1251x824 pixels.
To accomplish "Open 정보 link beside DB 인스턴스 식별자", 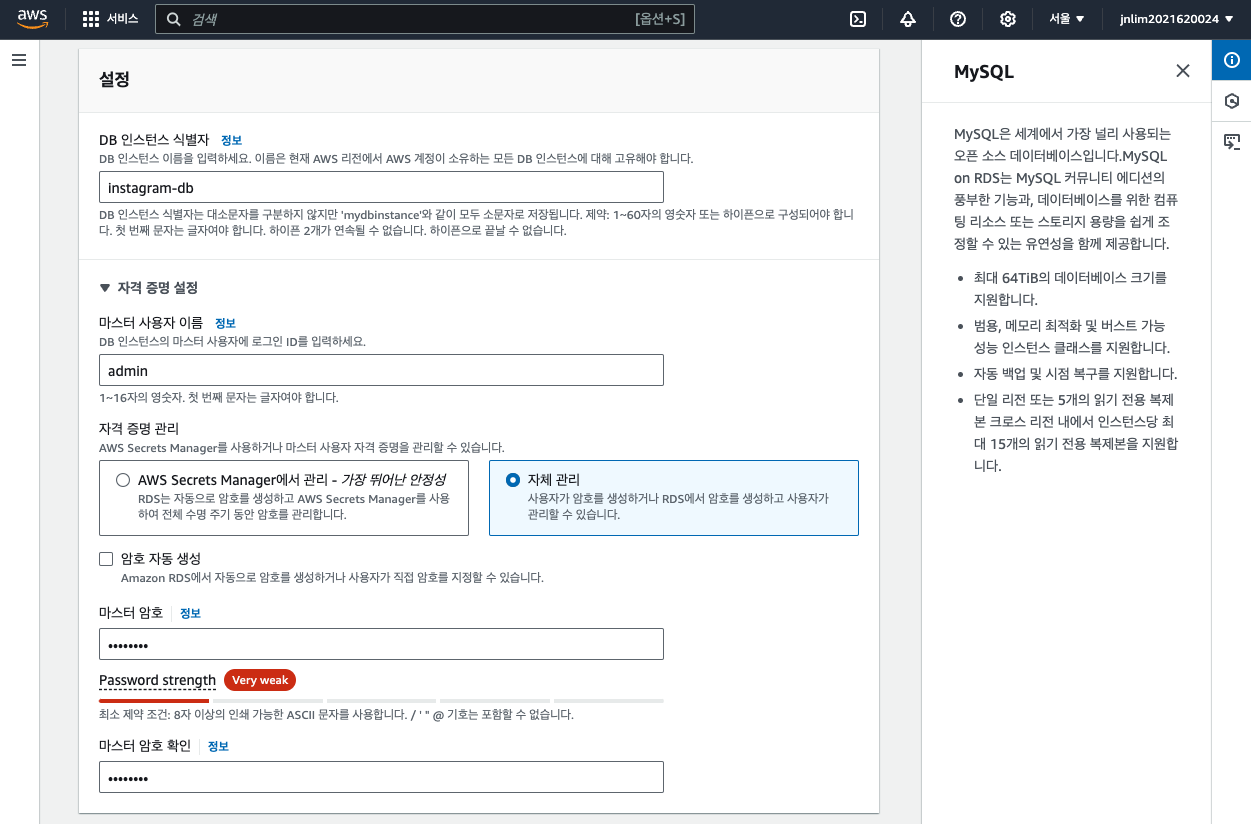I will pyautogui.click(x=231, y=140).
